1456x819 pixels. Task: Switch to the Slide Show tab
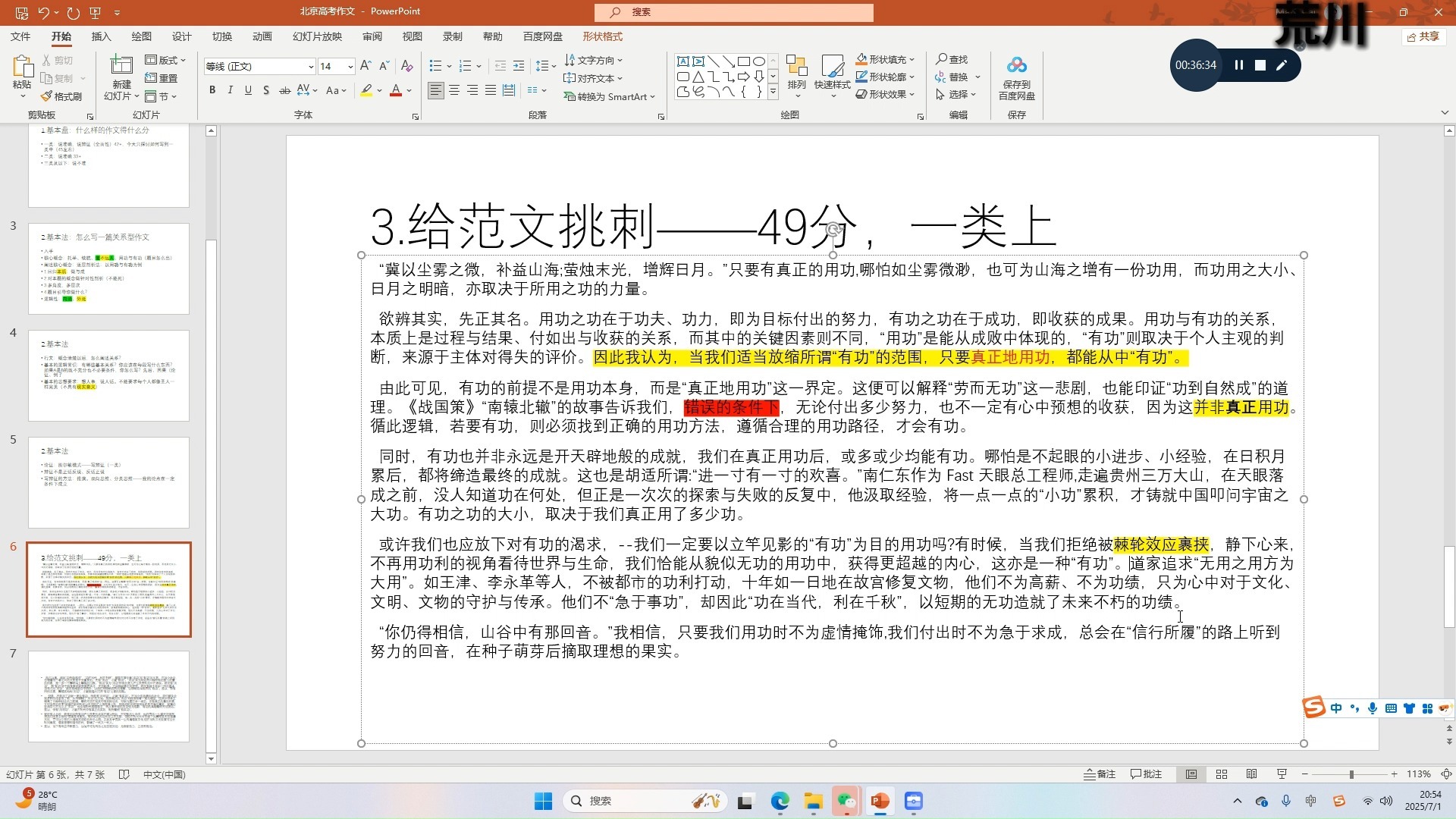point(317,36)
